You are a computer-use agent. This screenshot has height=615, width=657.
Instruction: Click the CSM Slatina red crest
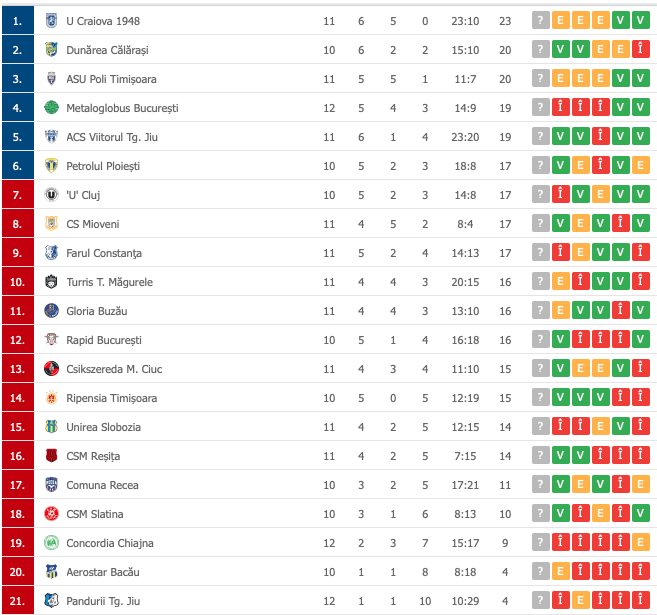coord(52,514)
